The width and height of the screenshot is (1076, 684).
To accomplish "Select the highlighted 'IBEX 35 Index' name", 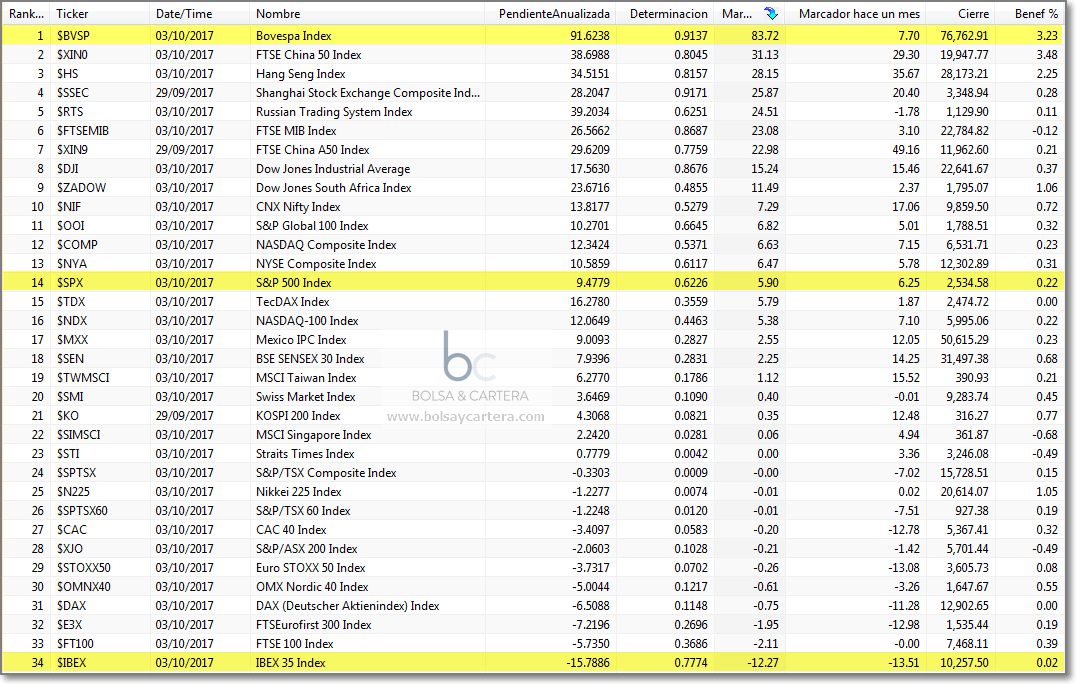I will 291,663.
